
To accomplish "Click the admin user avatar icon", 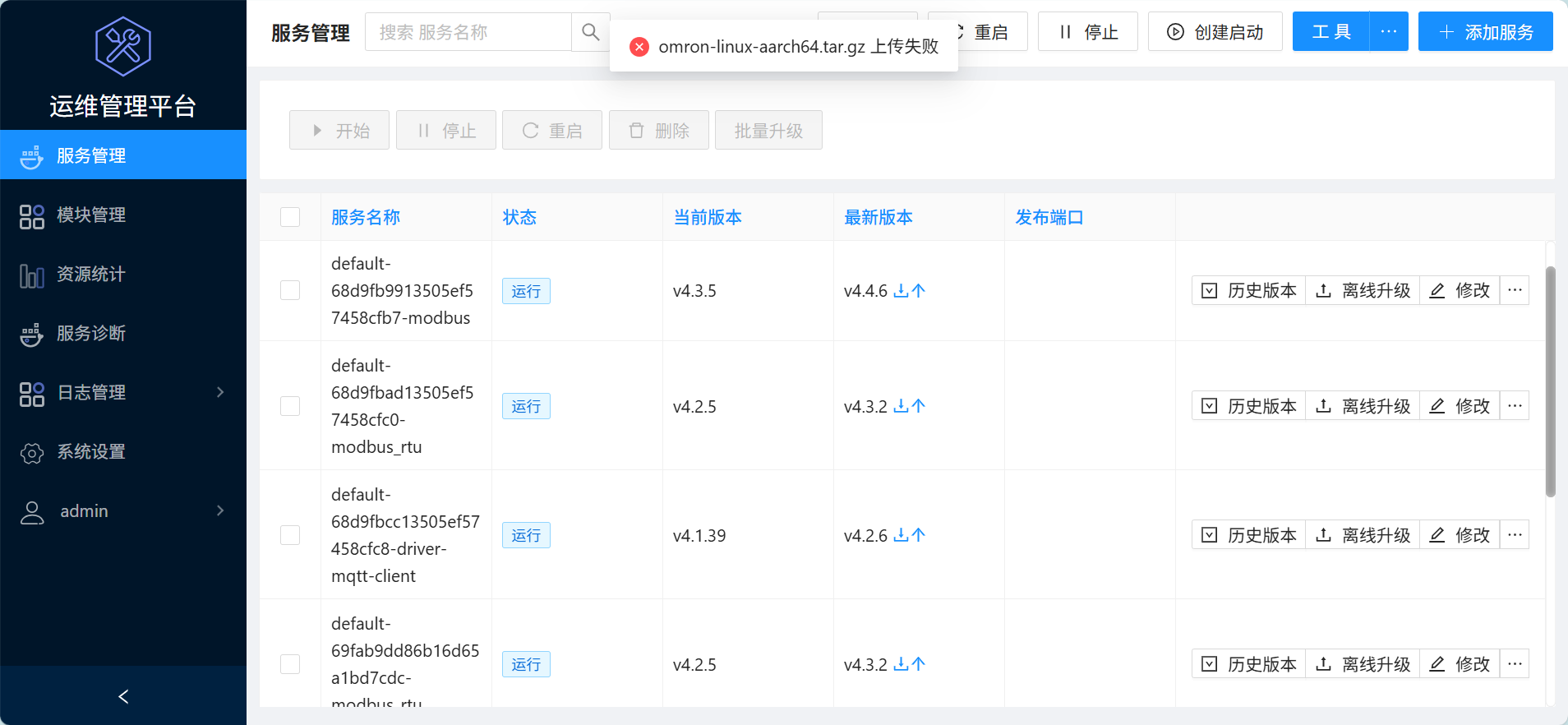I will [x=32, y=512].
